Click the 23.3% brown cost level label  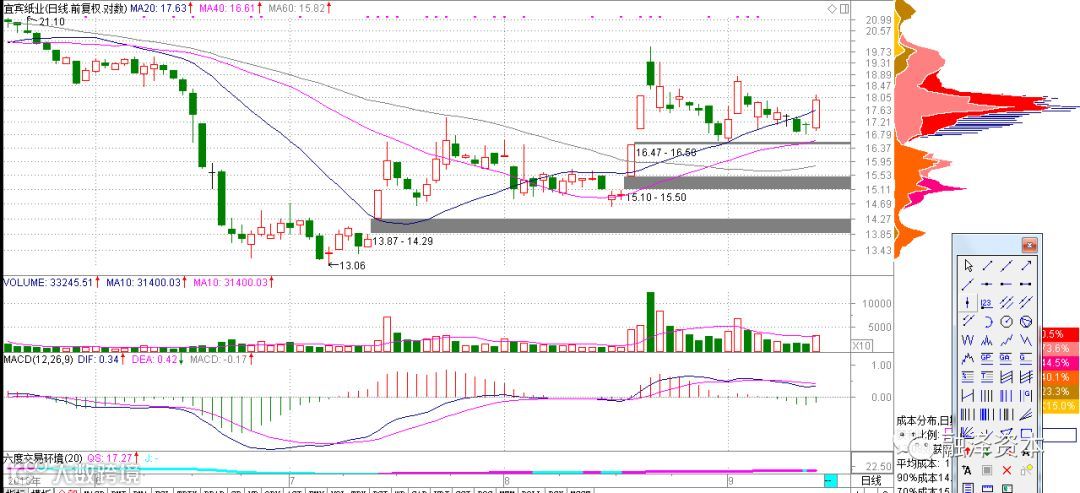pyautogui.click(x=1059, y=391)
